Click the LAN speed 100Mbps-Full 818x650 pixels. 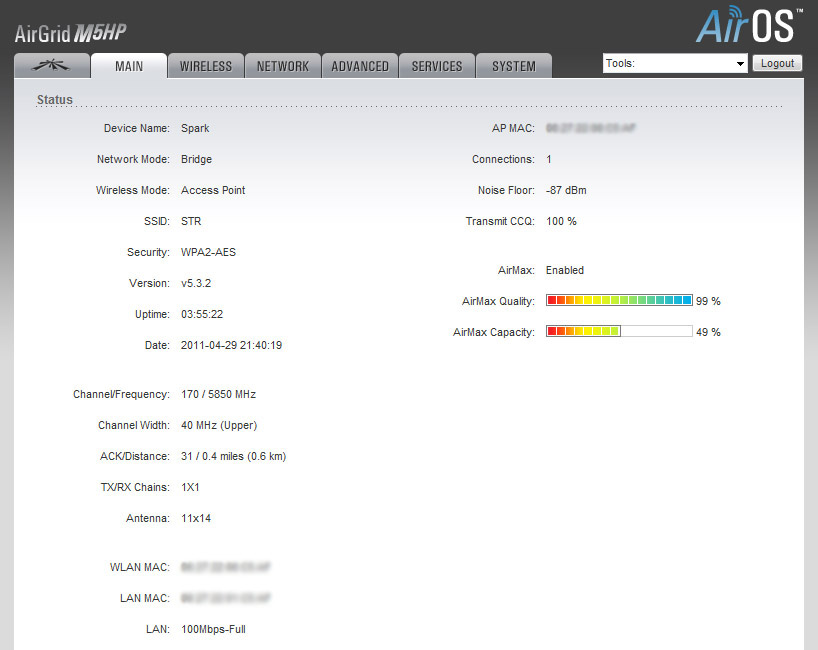point(213,629)
